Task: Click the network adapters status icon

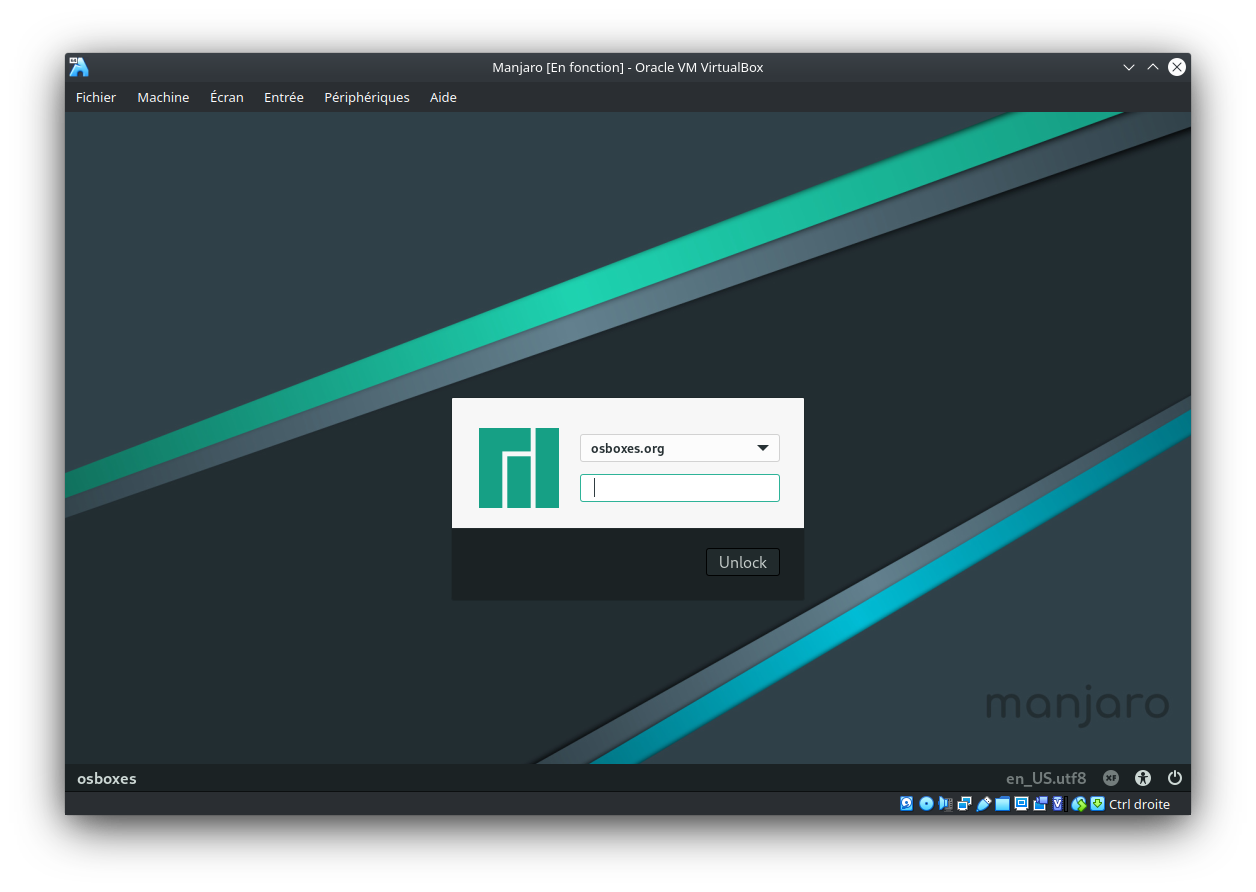Action: pyautogui.click(x=964, y=804)
